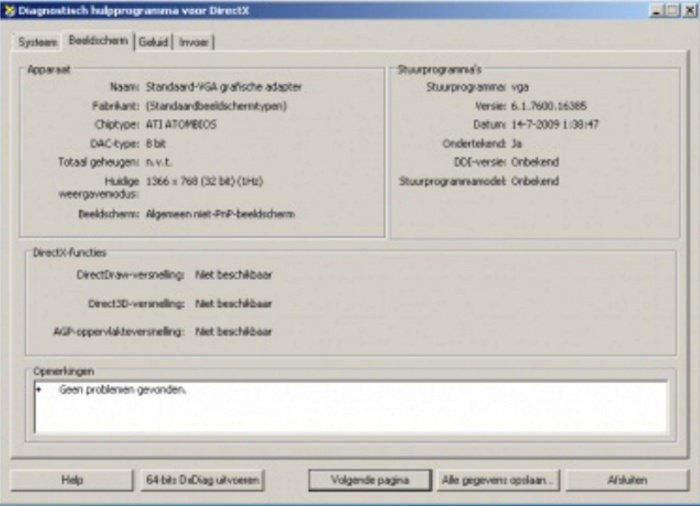Click the fabrikant value '(Standaardbeeldschermtypen)'
The image size is (700, 506).
click(217, 106)
